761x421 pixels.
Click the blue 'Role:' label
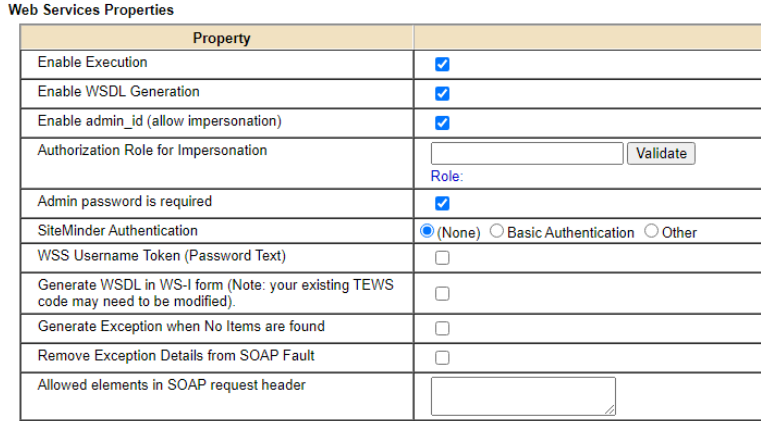point(446,176)
